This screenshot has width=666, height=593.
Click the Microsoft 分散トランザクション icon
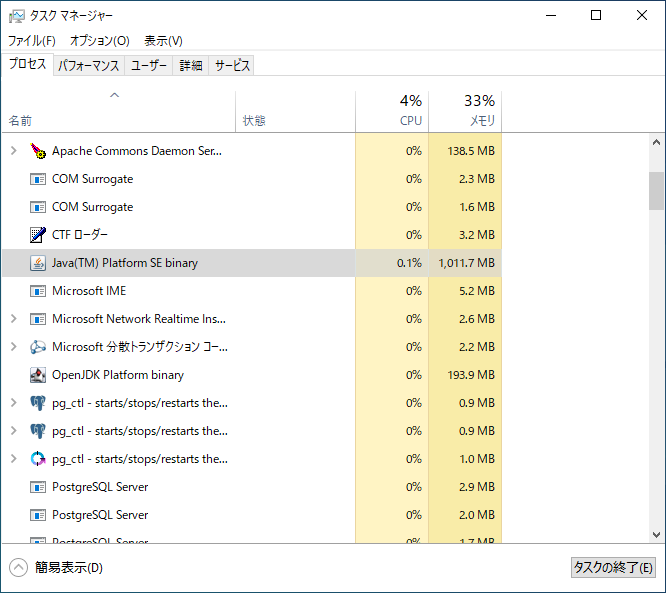point(38,347)
